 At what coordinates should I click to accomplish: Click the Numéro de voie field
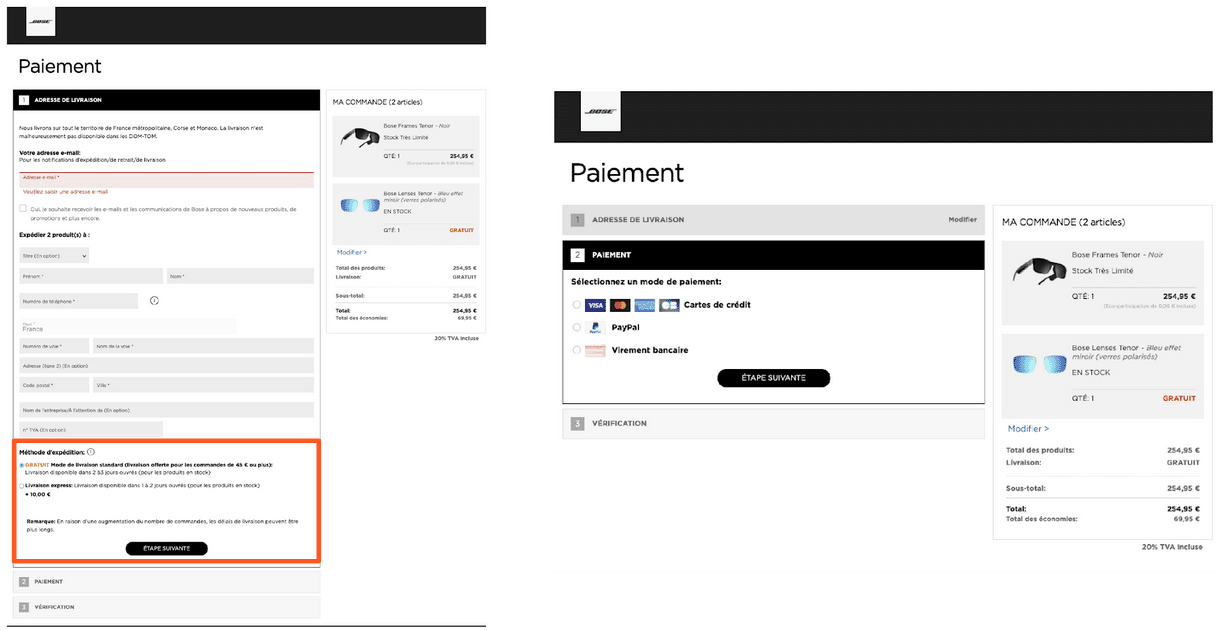pos(54,346)
